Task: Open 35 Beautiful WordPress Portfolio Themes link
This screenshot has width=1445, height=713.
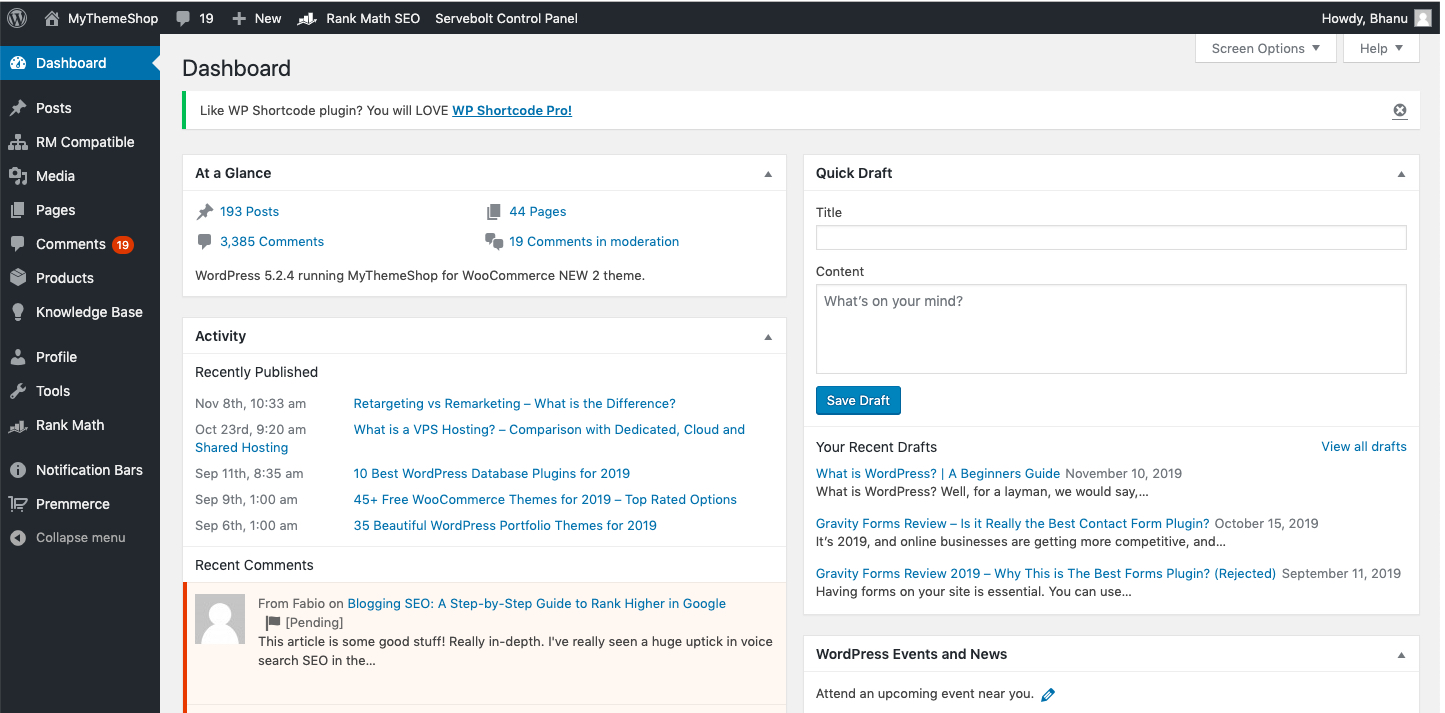Action: coord(505,526)
